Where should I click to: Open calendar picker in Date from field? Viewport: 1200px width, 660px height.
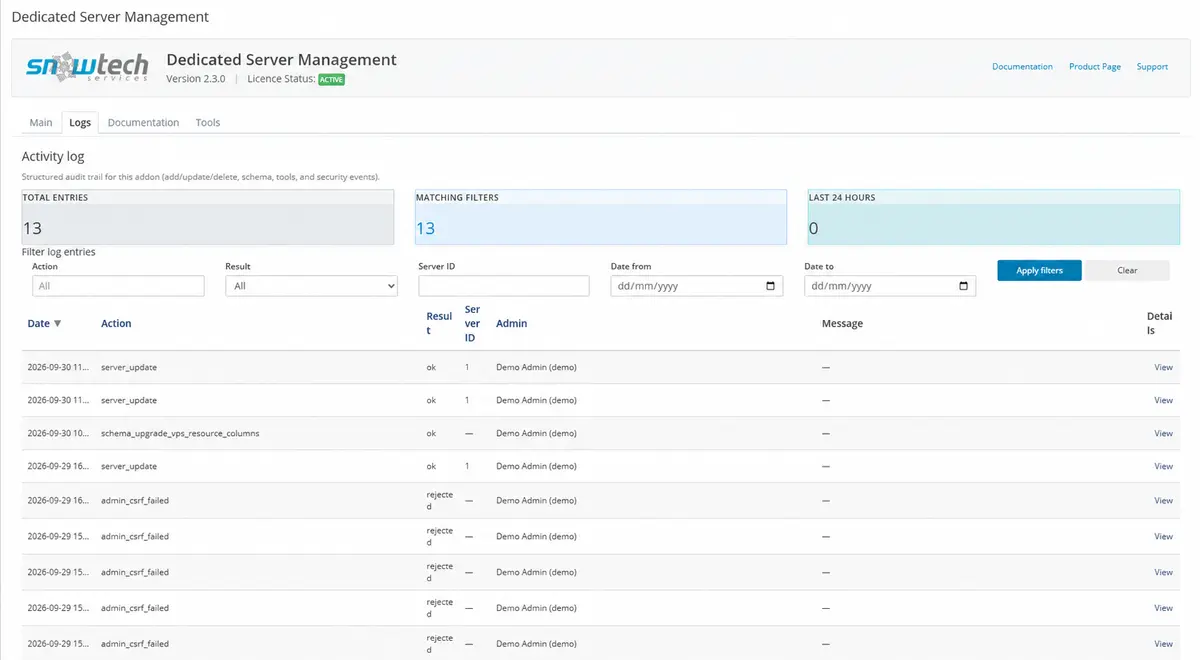click(x=770, y=286)
